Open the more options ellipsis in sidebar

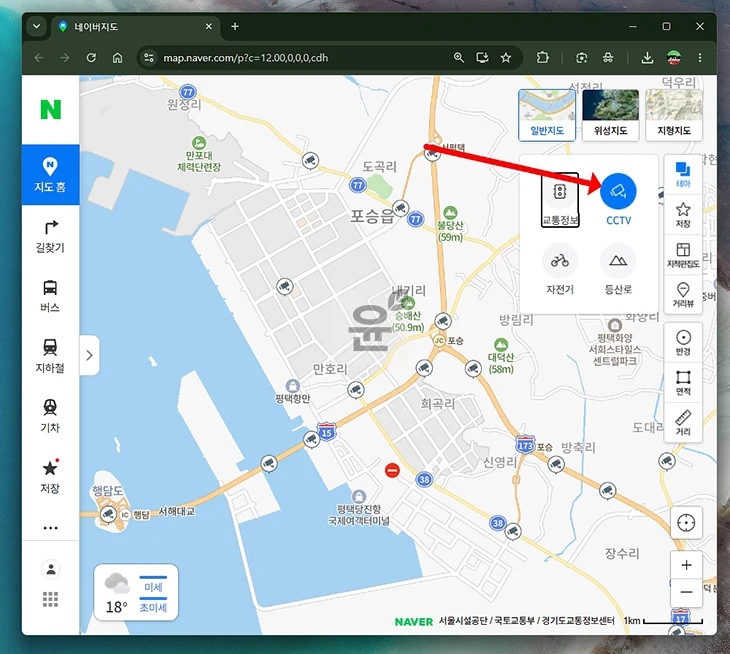50,528
